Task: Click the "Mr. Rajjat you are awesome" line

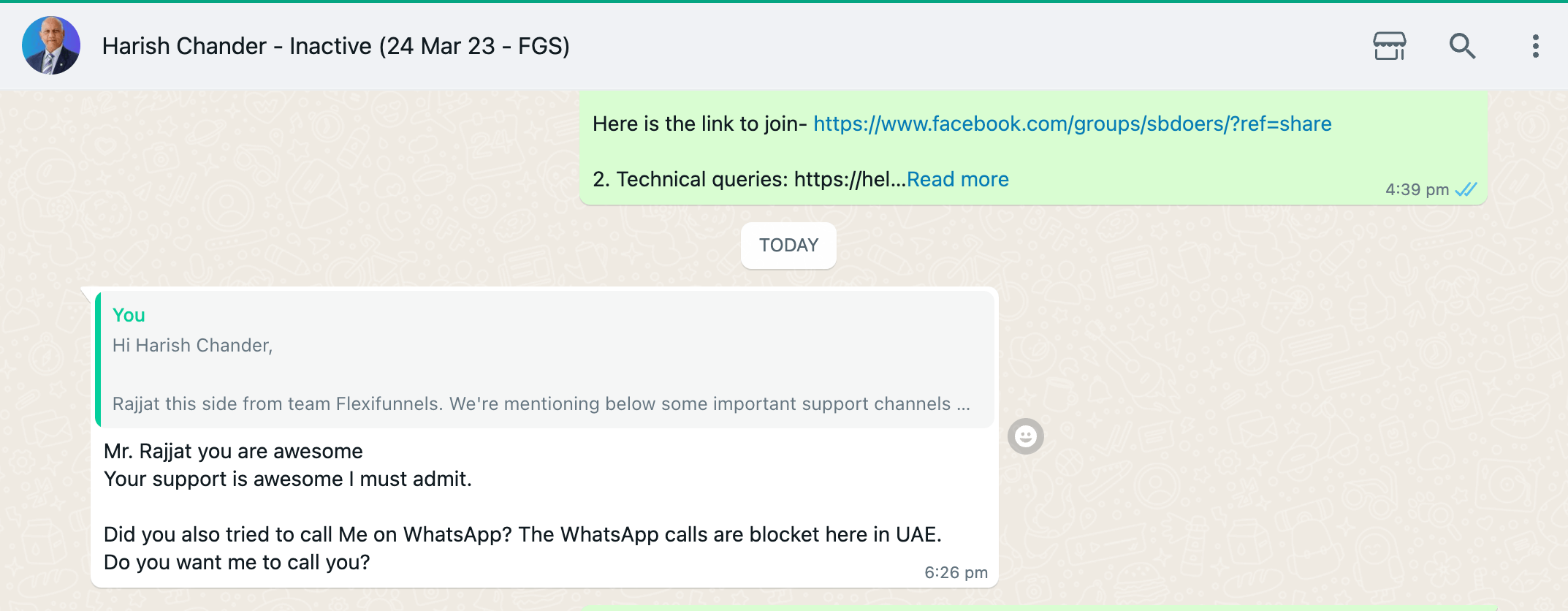Action: (233, 451)
